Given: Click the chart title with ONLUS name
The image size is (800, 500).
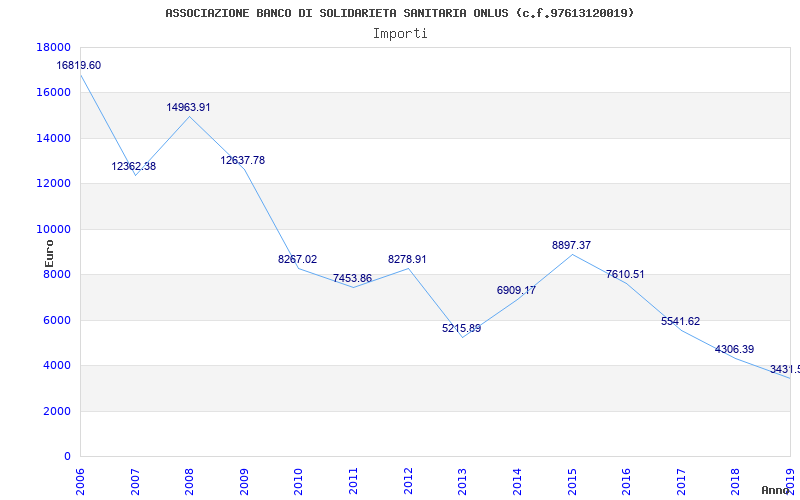Looking at the screenshot, I should pos(399,13).
